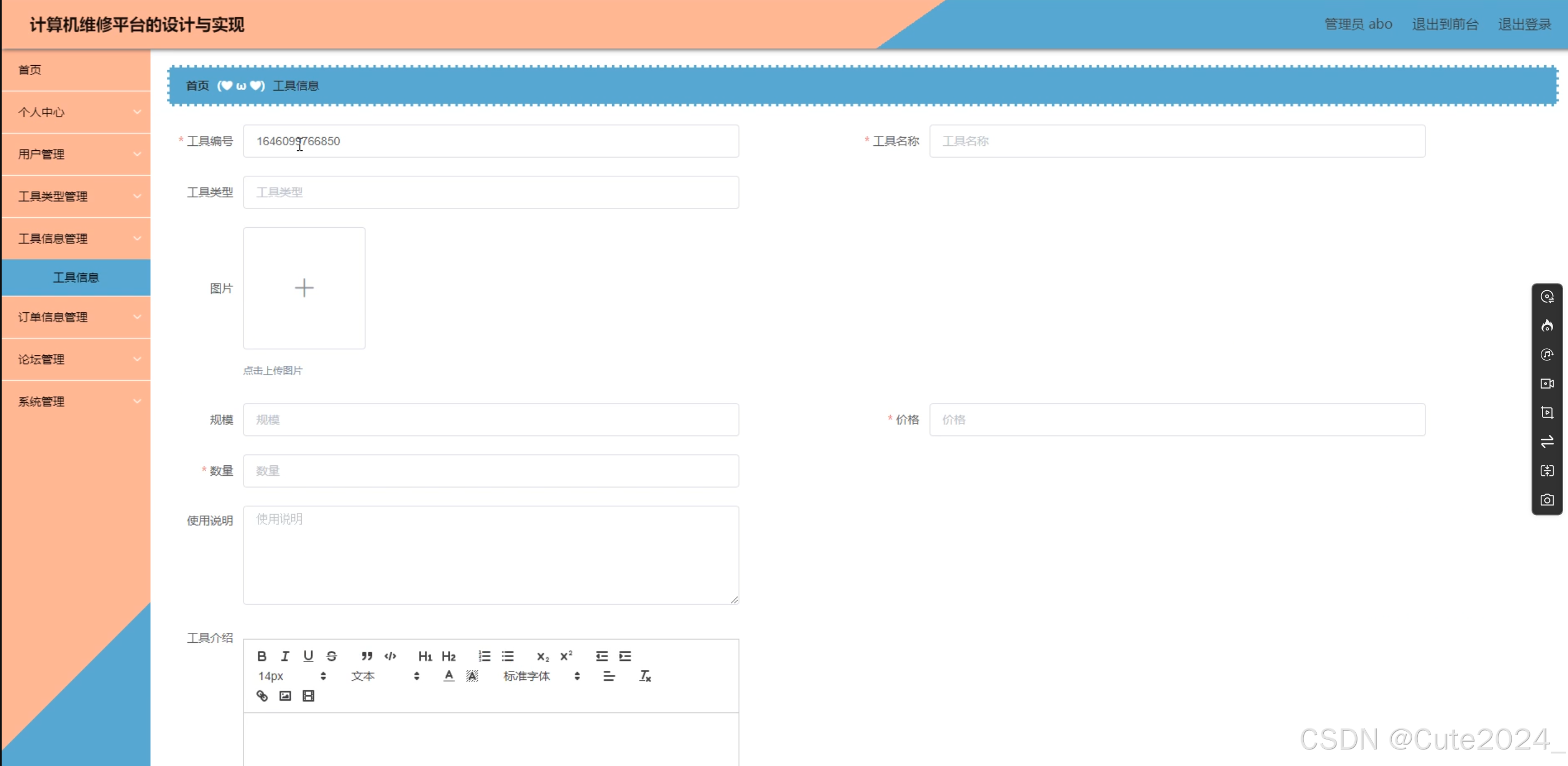
Task: Clear text formatting in the editor
Action: click(645, 676)
